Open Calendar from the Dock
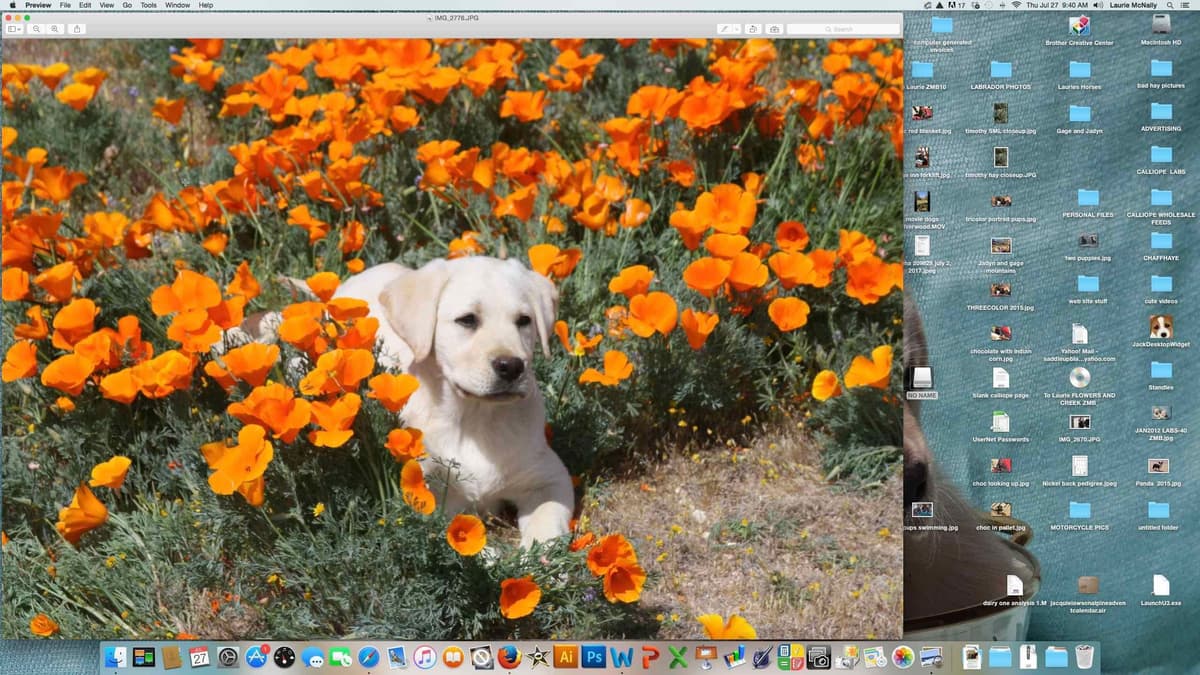This screenshot has width=1200, height=675. [x=199, y=657]
